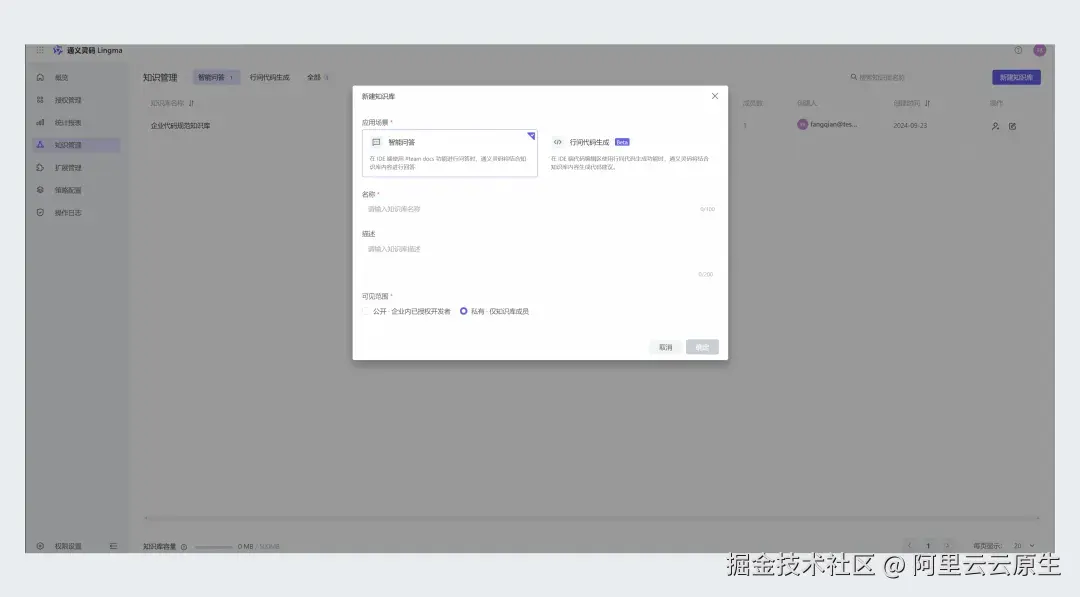Image resolution: width=1080 pixels, height=597 pixels.
Task: Choose the 私有·仅知识库成员 radio option
Action: tap(463, 311)
